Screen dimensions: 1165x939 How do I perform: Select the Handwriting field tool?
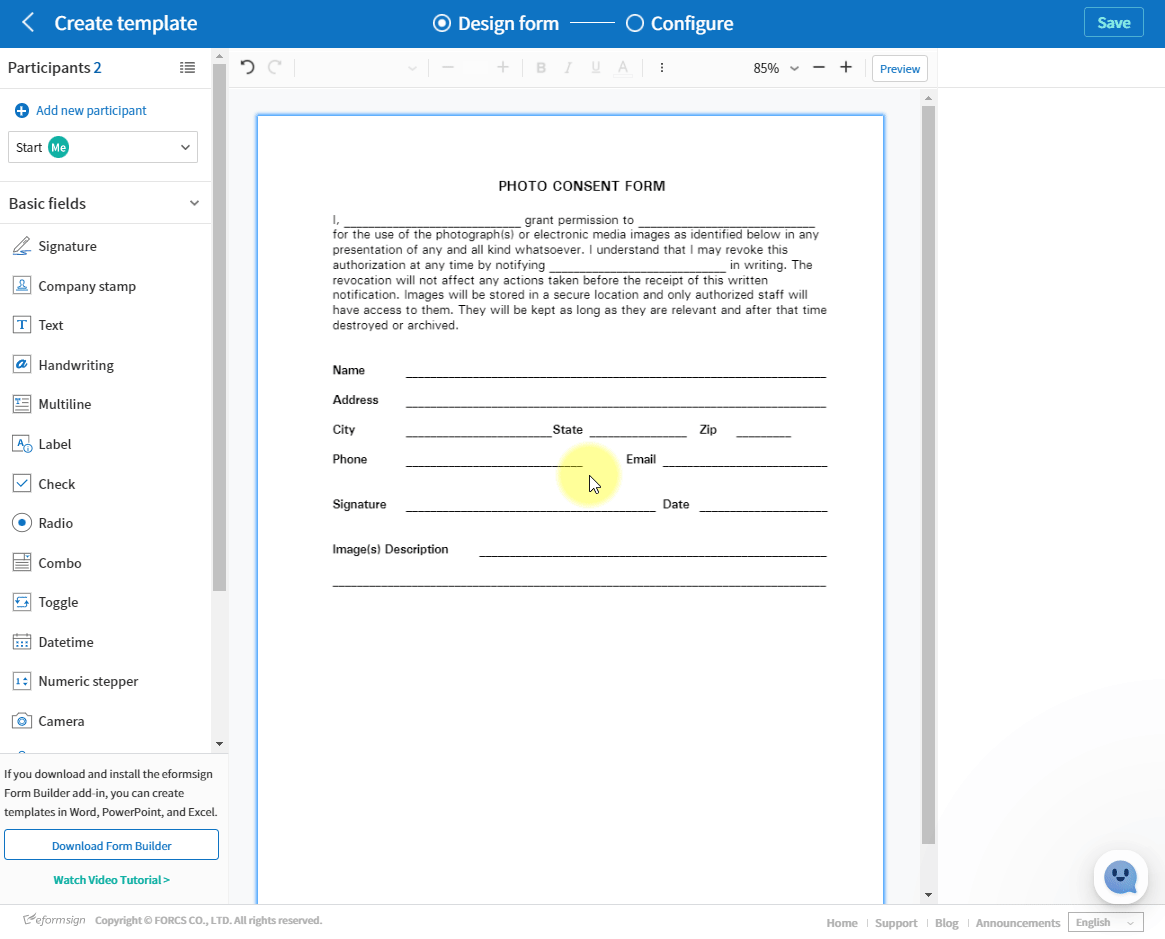(x=75, y=364)
